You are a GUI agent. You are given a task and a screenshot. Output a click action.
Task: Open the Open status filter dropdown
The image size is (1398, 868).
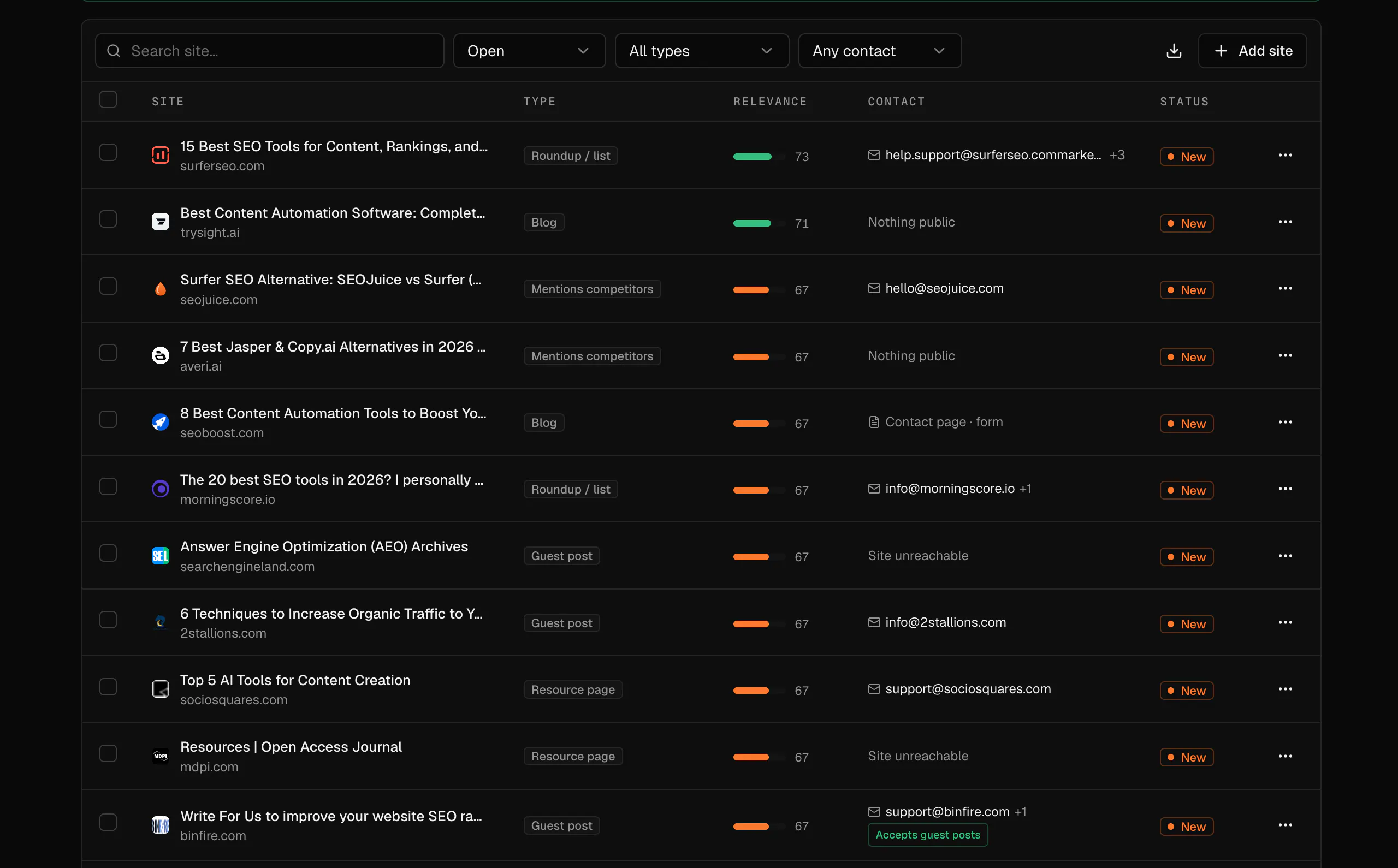pyautogui.click(x=529, y=51)
